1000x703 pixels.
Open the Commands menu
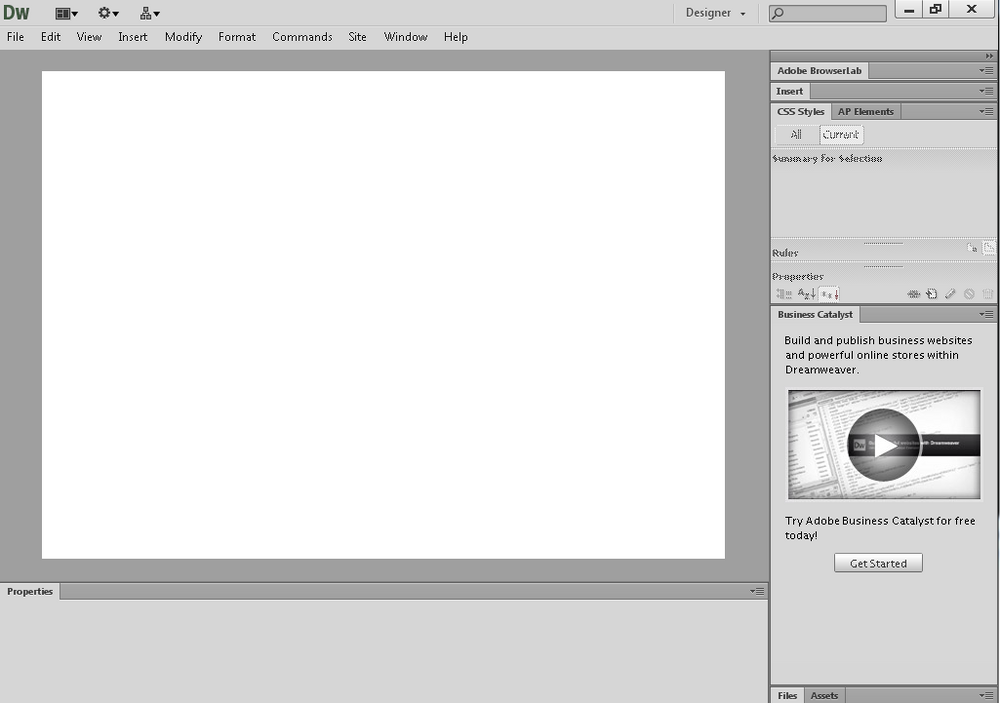point(302,37)
